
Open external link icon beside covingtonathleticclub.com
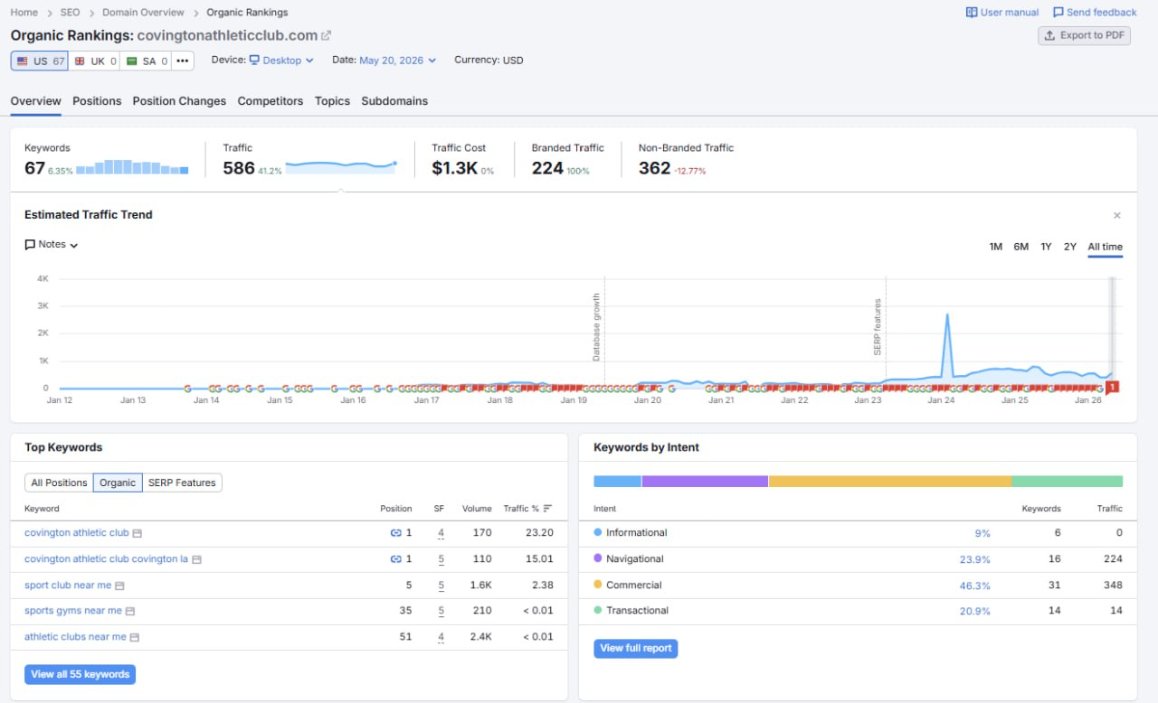(326, 35)
